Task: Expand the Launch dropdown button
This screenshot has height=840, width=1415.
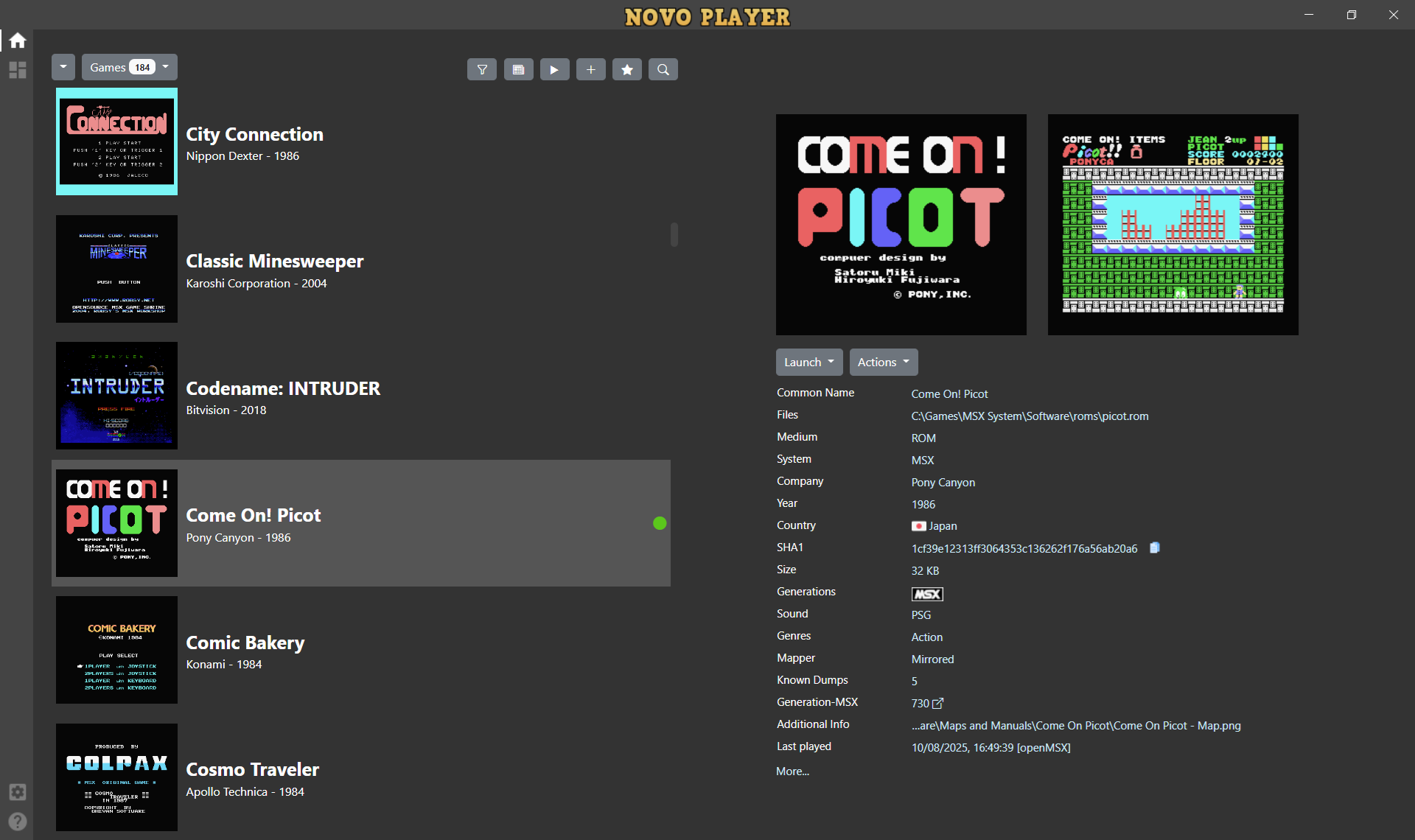Action: pos(808,362)
